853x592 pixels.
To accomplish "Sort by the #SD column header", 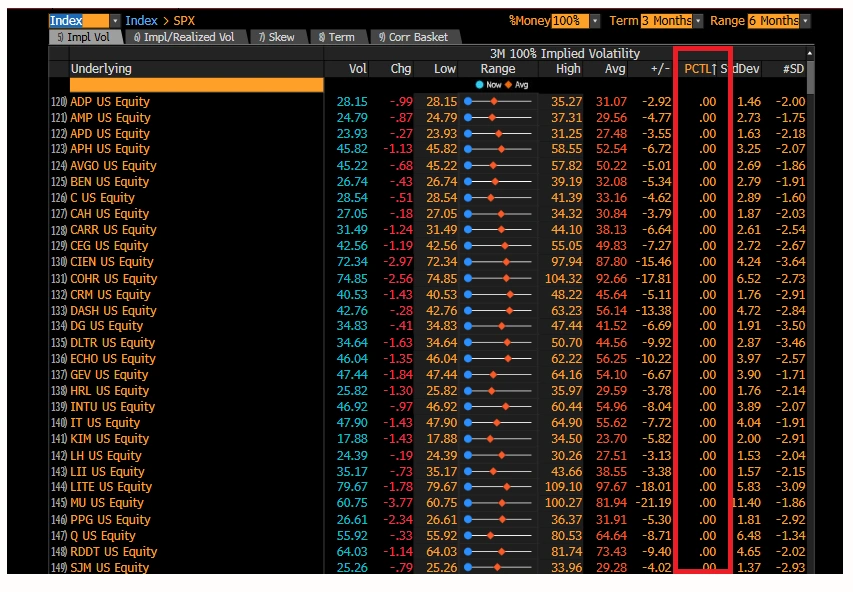I will tap(793, 69).
